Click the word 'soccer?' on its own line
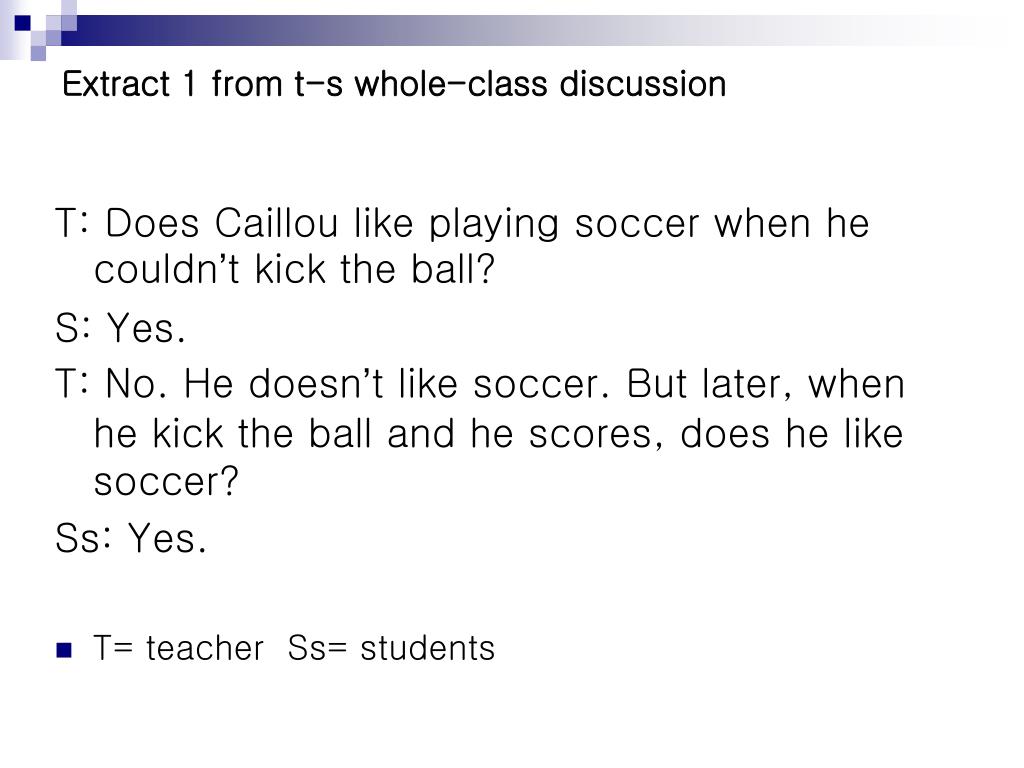Screen dimensions: 1024x768 (x=167, y=482)
